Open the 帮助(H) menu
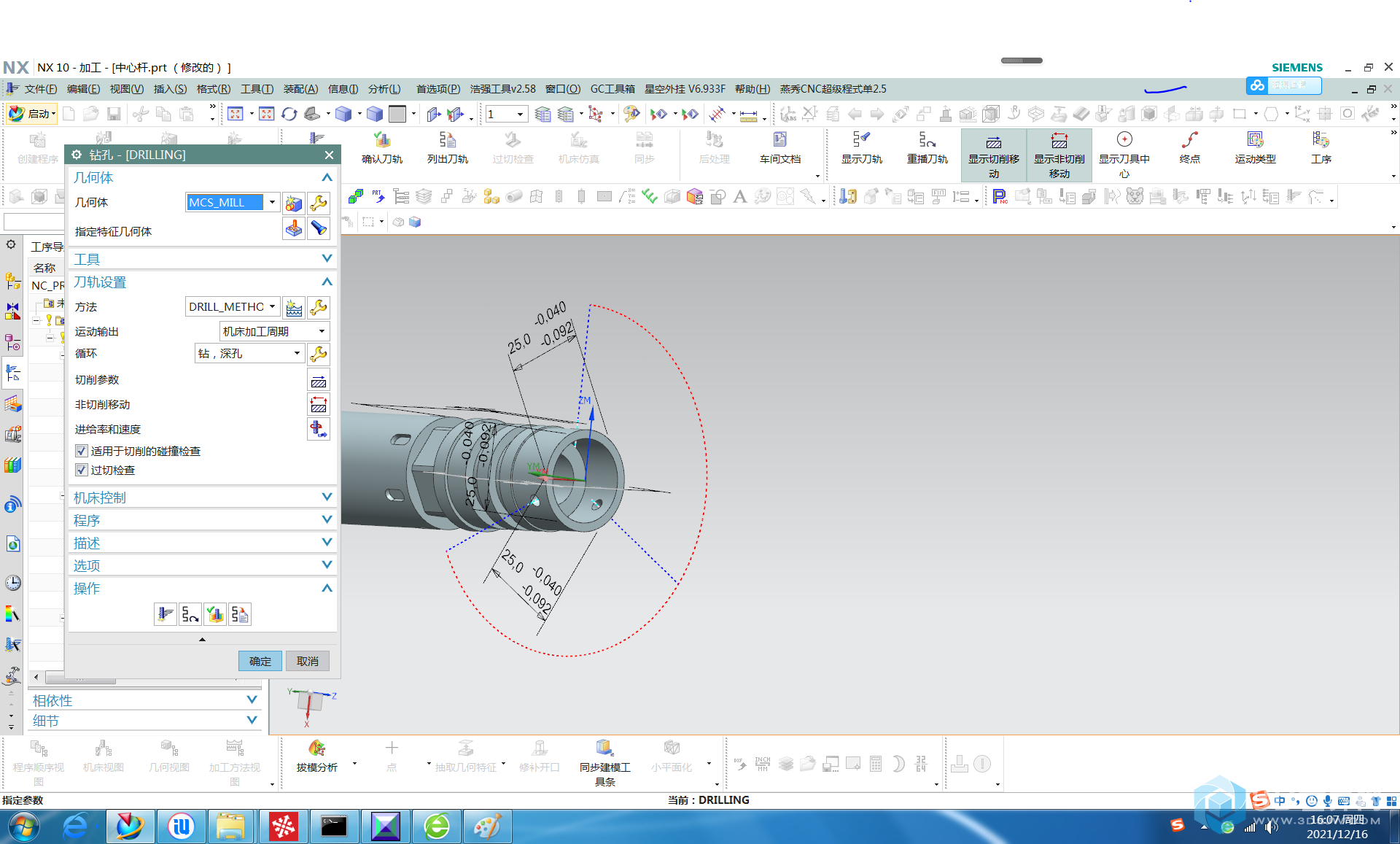 [752, 89]
